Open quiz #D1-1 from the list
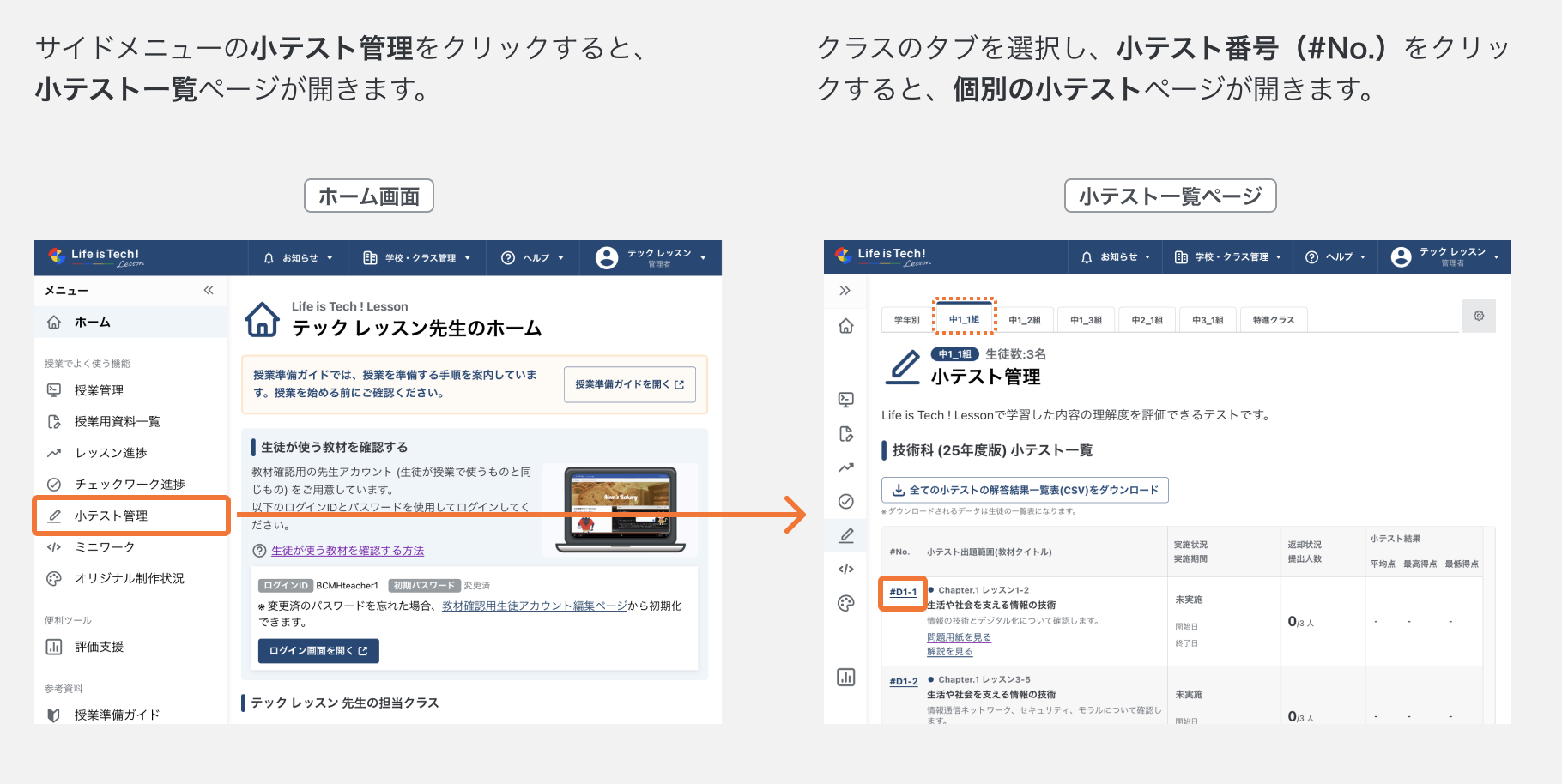 [901, 591]
